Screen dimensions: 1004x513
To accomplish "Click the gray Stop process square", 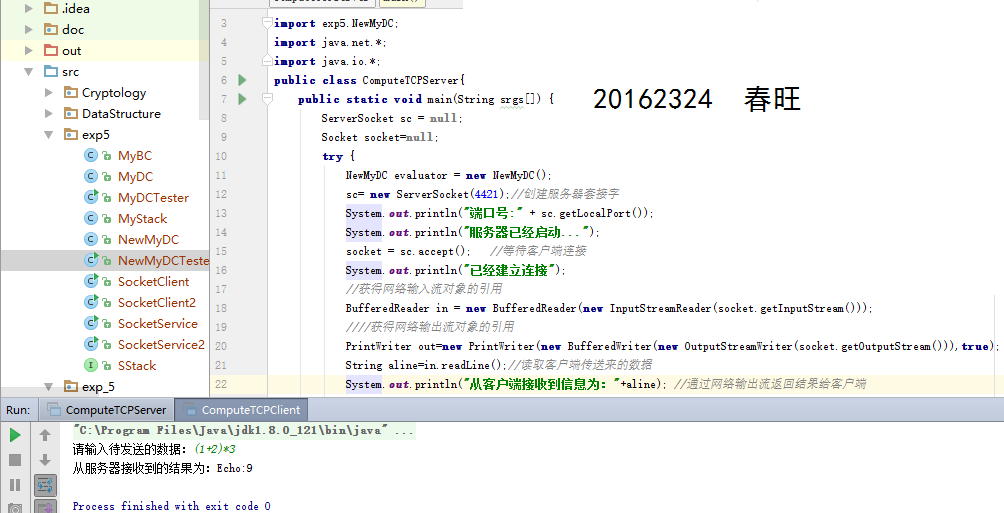I will pyautogui.click(x=15, y=460).
